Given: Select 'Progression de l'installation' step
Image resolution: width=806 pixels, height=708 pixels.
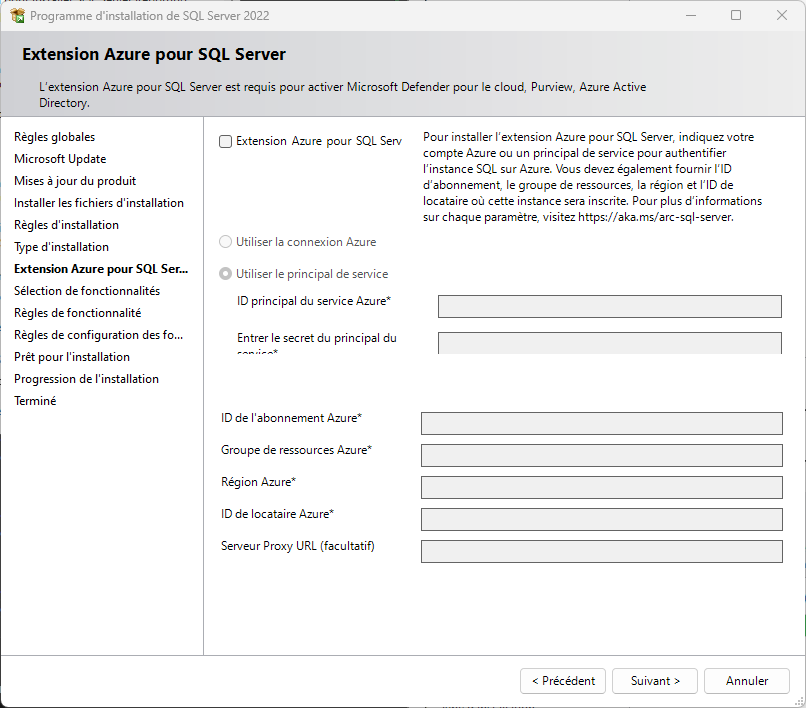Looking at the screenshot, I should coord(86,379).
